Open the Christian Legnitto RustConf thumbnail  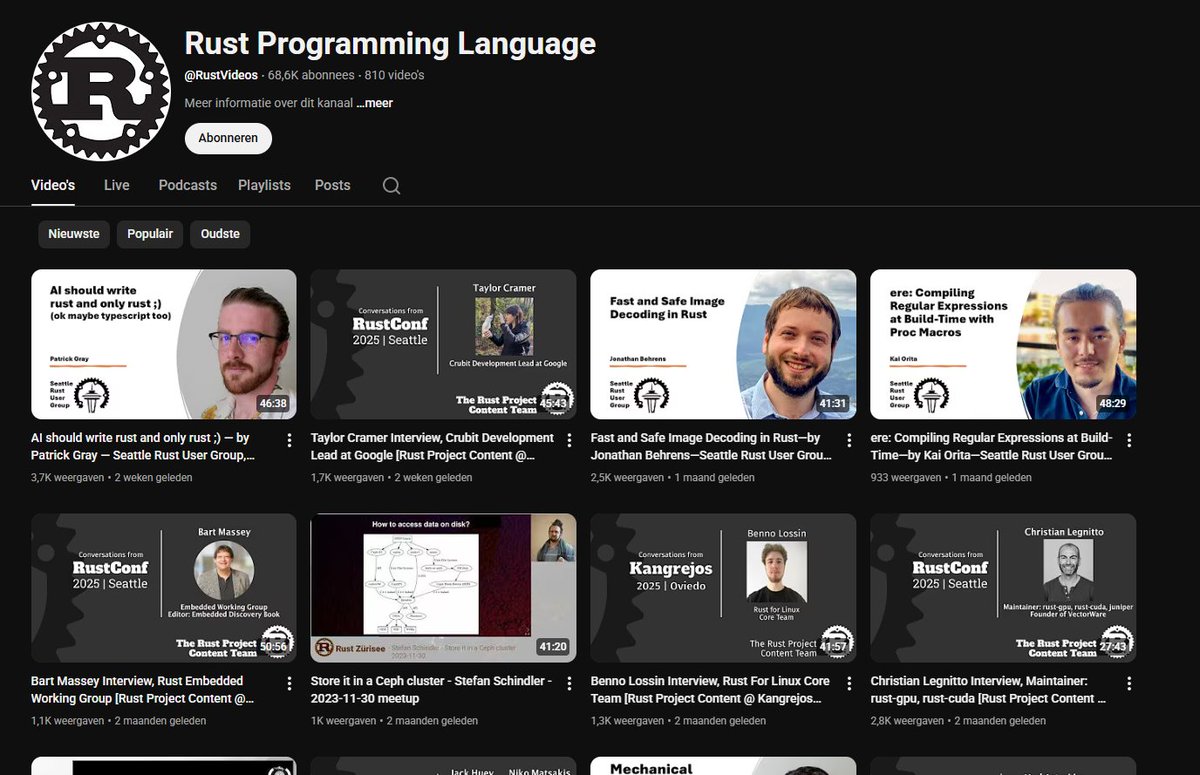(1004, 588)
